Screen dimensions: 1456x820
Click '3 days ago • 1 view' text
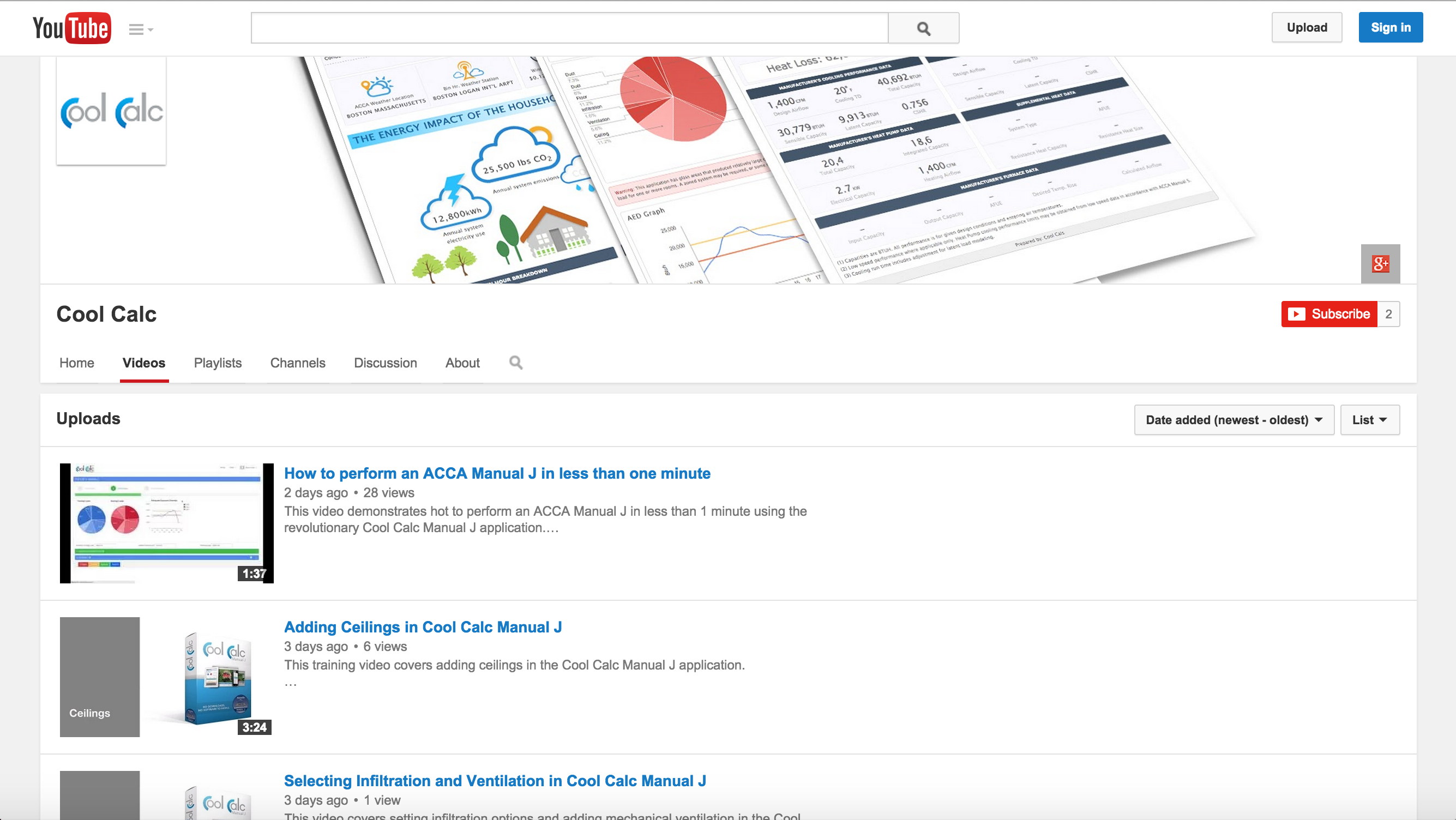[x=342, y=800]
